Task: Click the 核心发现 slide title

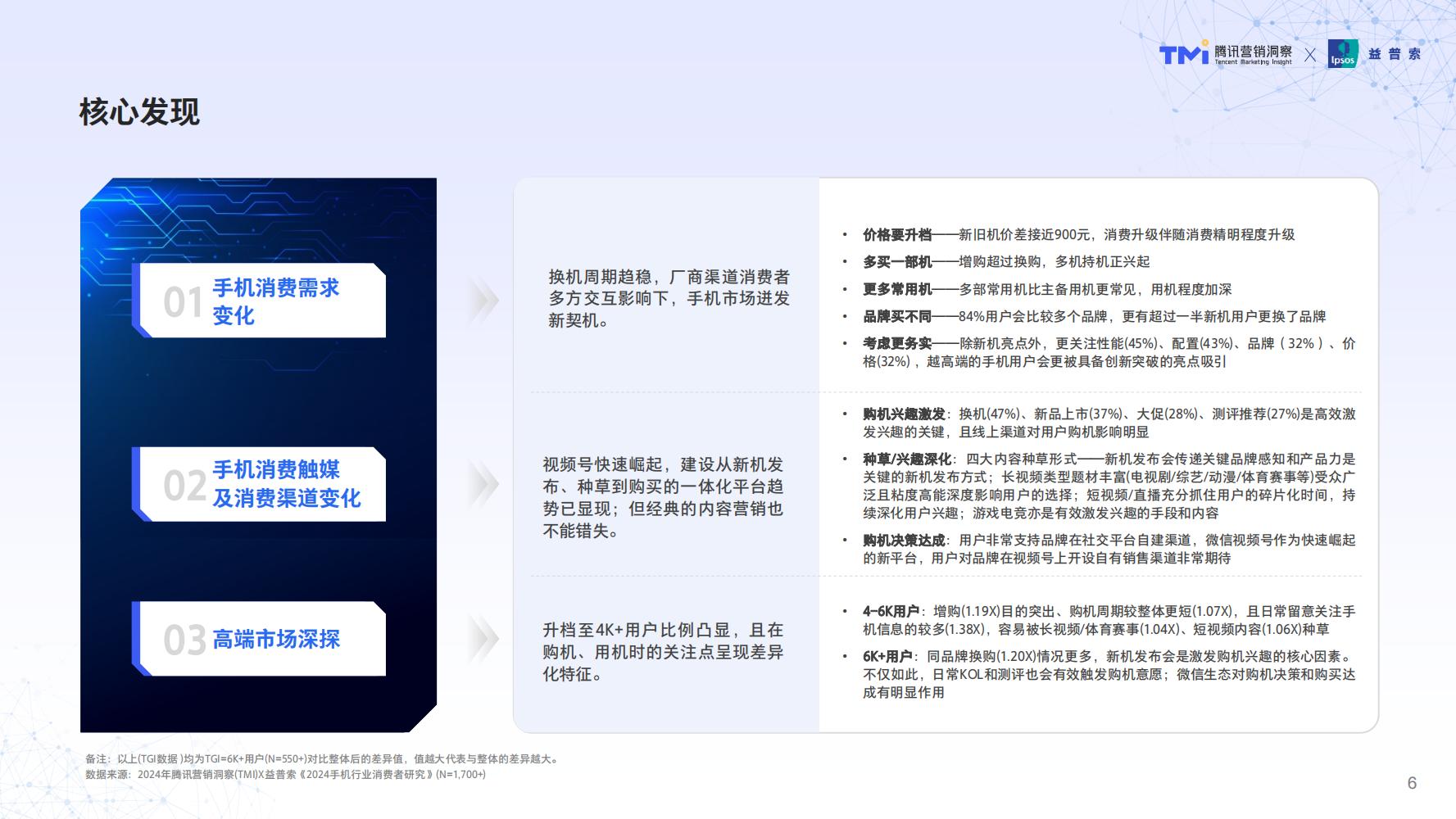Action: pos(139,112)
